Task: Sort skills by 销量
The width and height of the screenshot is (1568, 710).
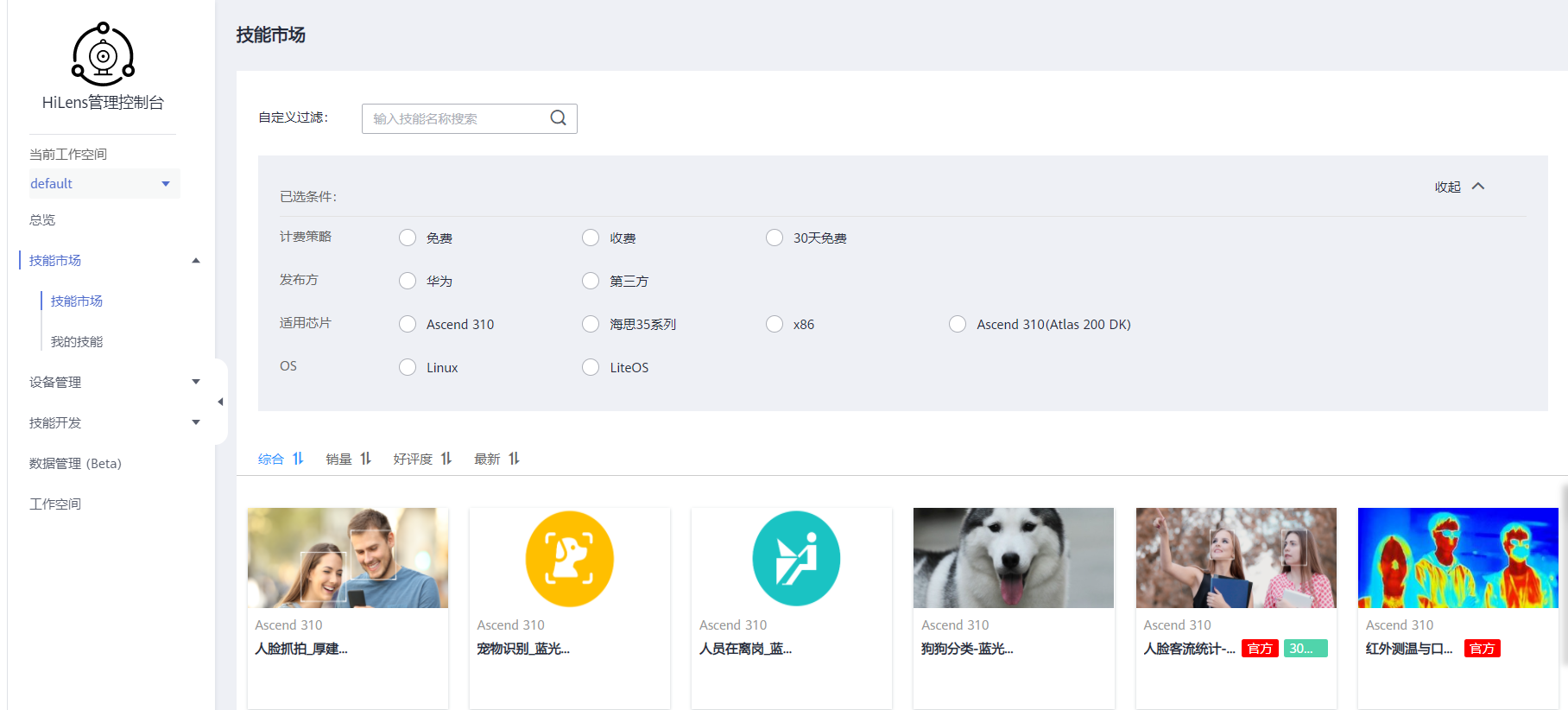Action: [338, 459]
